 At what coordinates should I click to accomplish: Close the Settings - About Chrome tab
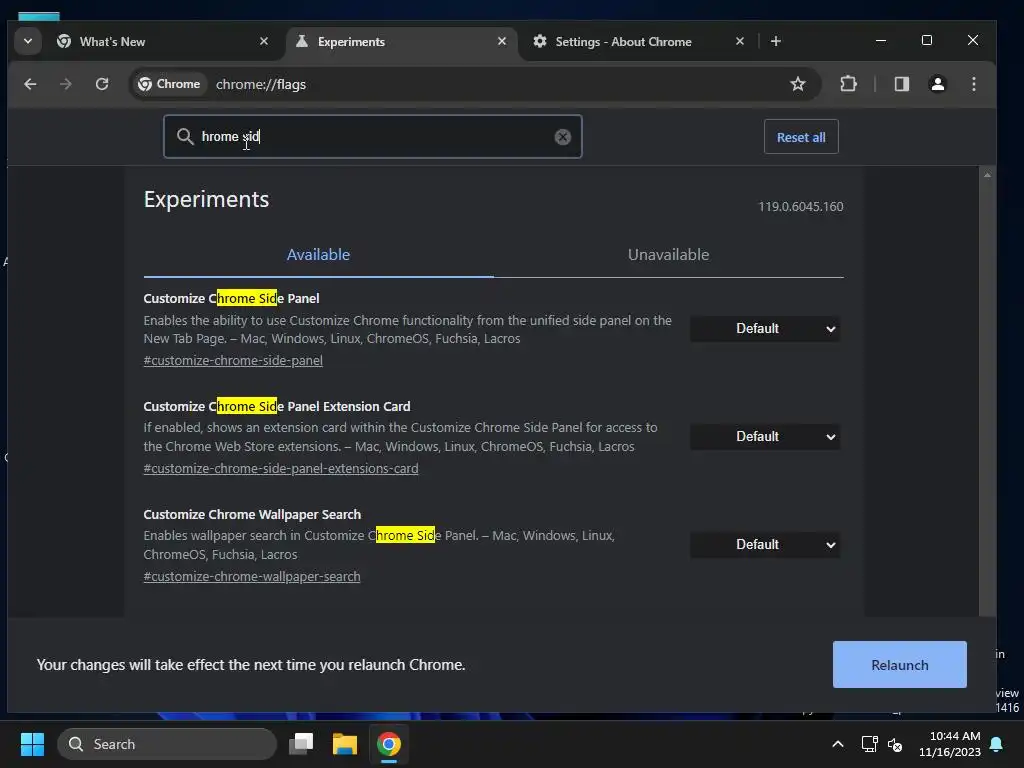click(x=739, y=41)
